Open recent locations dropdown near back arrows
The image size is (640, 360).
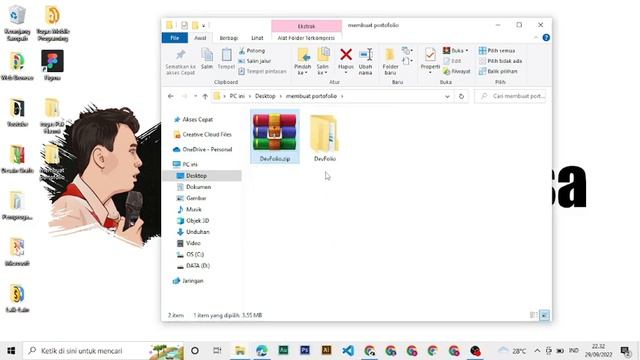tap(196, 96)
